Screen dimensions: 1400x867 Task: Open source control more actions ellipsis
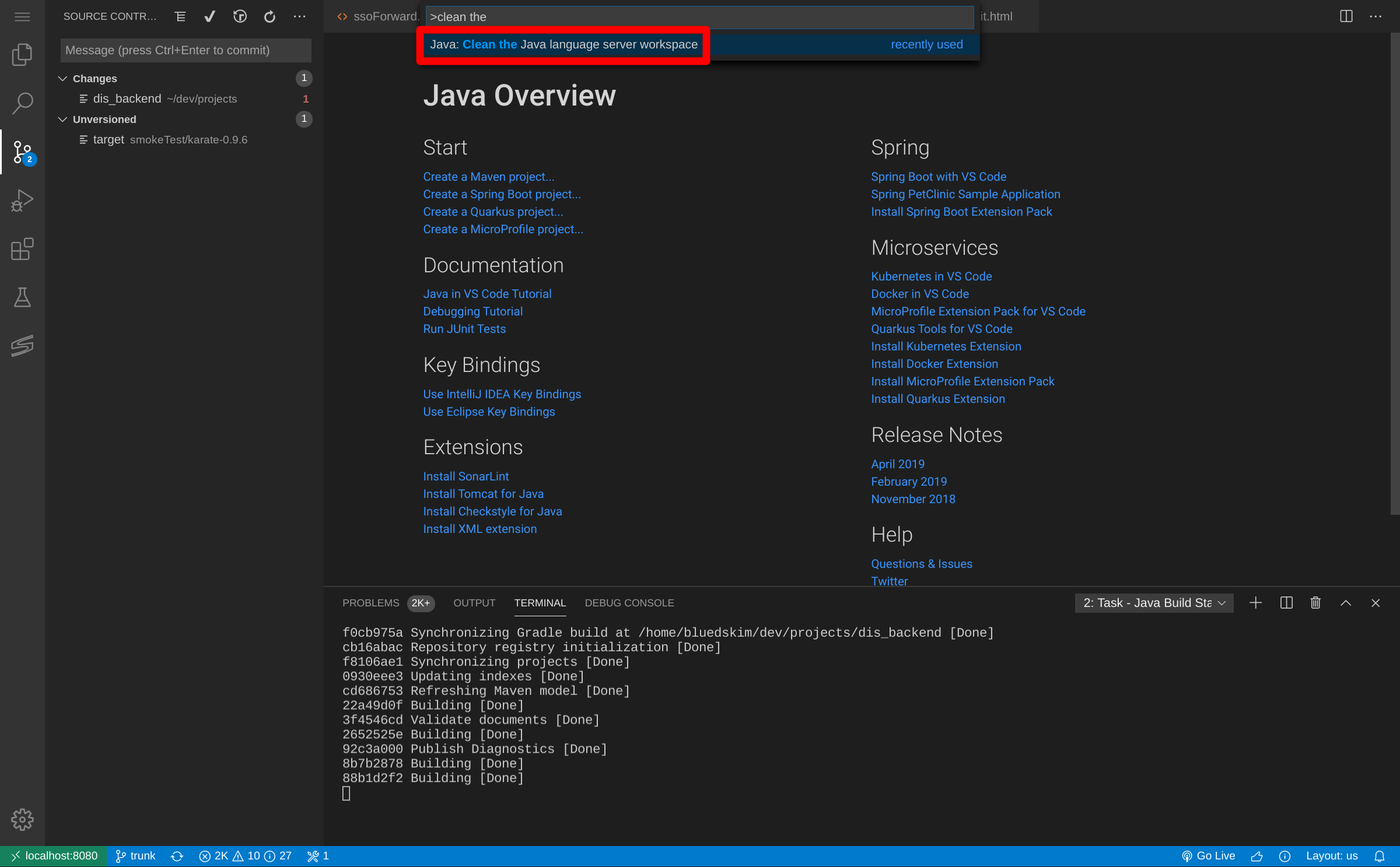299,16
